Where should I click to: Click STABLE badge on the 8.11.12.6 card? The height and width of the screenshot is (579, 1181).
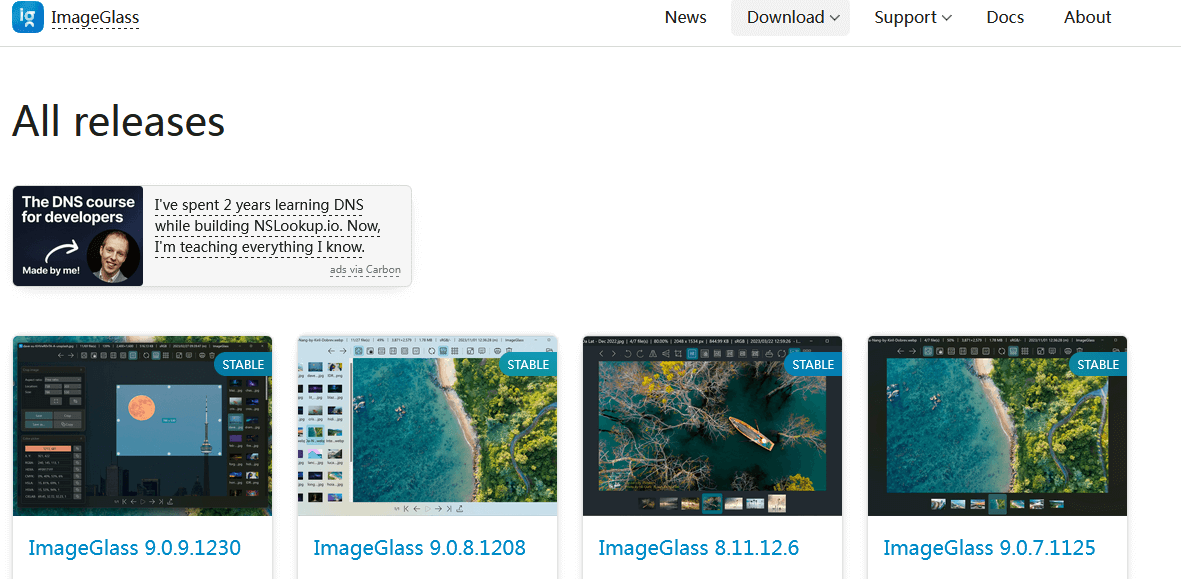(x=813, y=365)
